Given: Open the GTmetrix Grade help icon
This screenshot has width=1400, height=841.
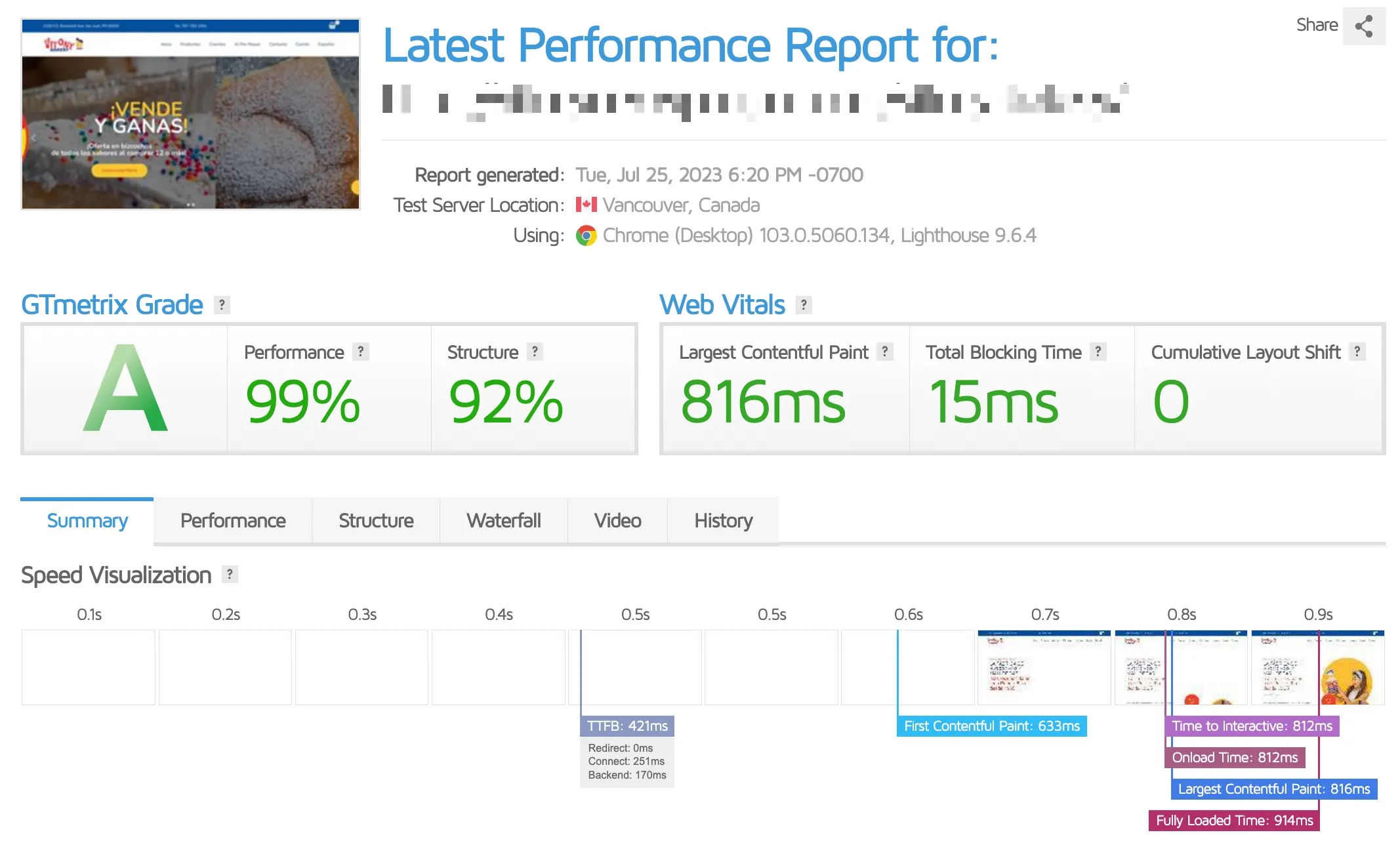Looking at the screenshot, I should click(x=222, y=305).
